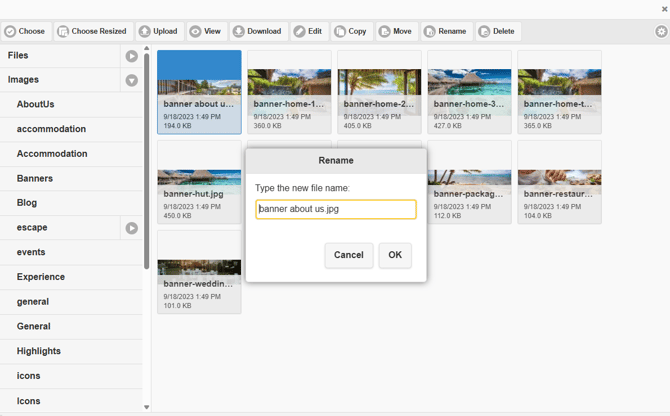Expand the Files folder arrow

click(131, 56)
